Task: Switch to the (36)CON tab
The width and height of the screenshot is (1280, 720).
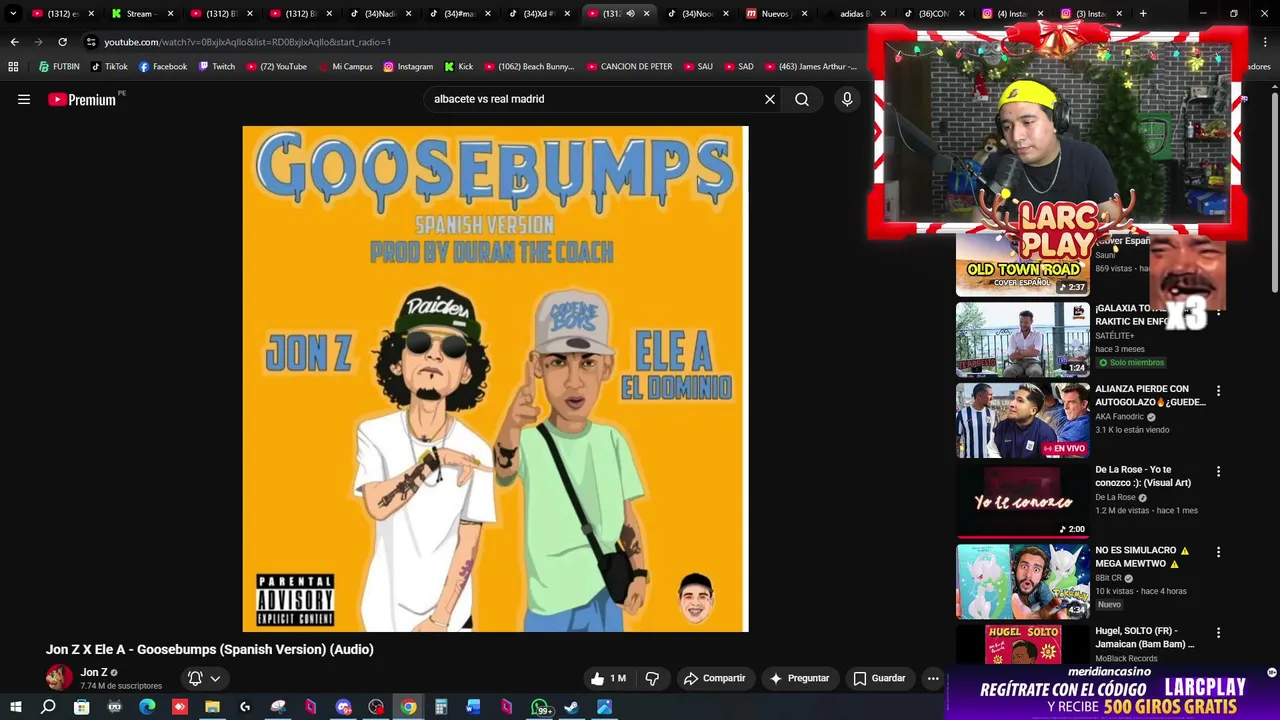Action: click(934, 14)
